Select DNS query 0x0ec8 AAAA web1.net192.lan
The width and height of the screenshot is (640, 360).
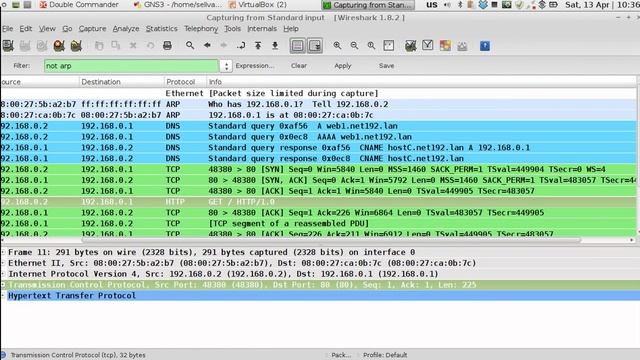click(318, 137)
